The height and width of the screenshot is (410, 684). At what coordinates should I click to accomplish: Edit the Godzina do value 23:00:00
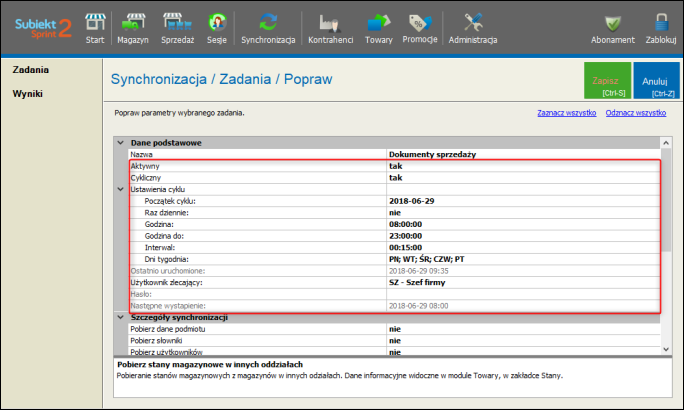(x=523, y=236)
